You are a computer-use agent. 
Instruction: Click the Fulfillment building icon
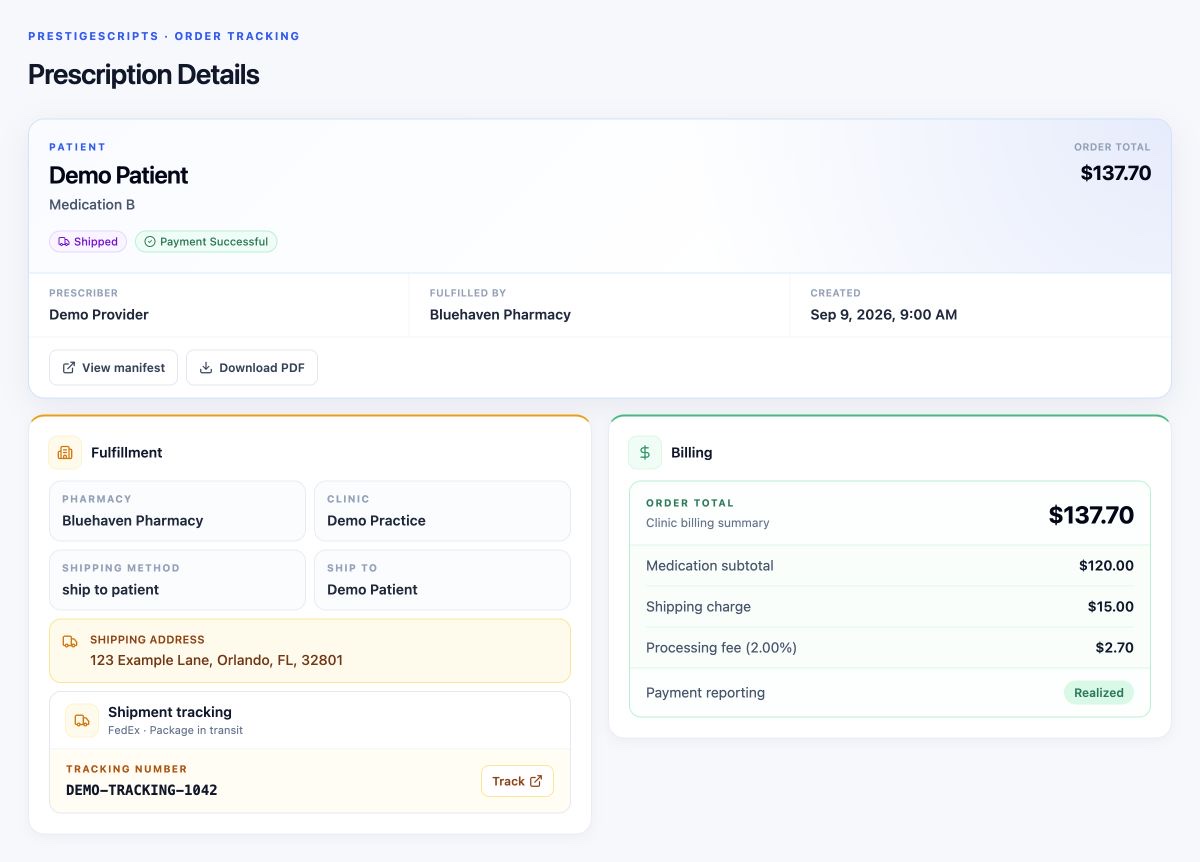(x=65, y=453)
